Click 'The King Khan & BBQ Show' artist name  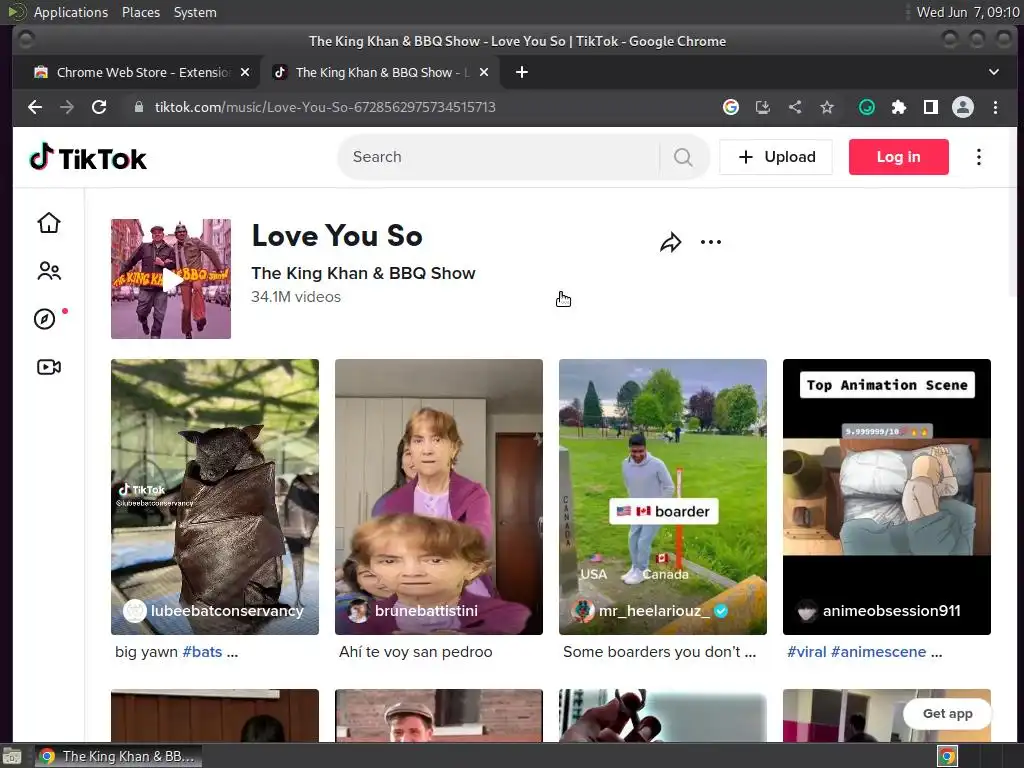(x=363, y=273)
